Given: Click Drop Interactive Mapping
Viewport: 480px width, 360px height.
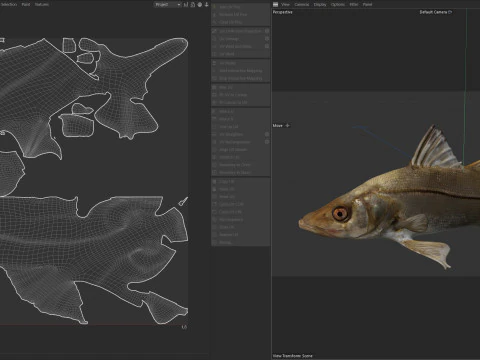Looking at the screenshot, I should pos(240,78).
